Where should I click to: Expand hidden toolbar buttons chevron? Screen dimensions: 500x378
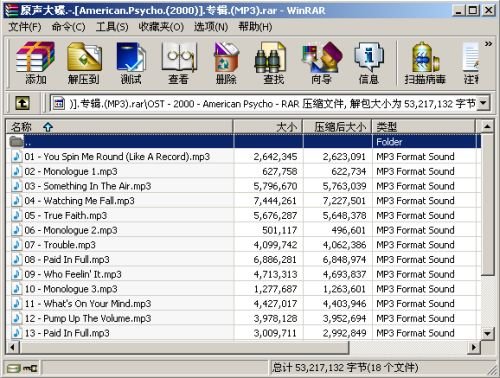(488, 44)
